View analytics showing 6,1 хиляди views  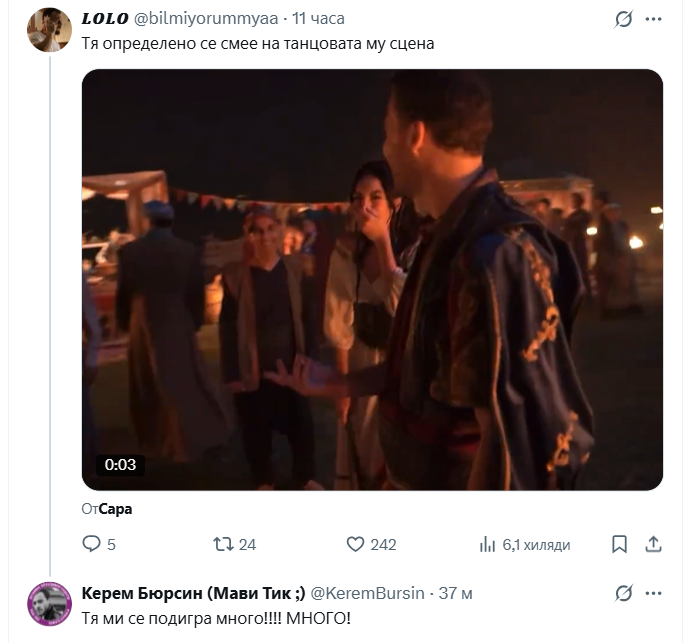[487, 544]
